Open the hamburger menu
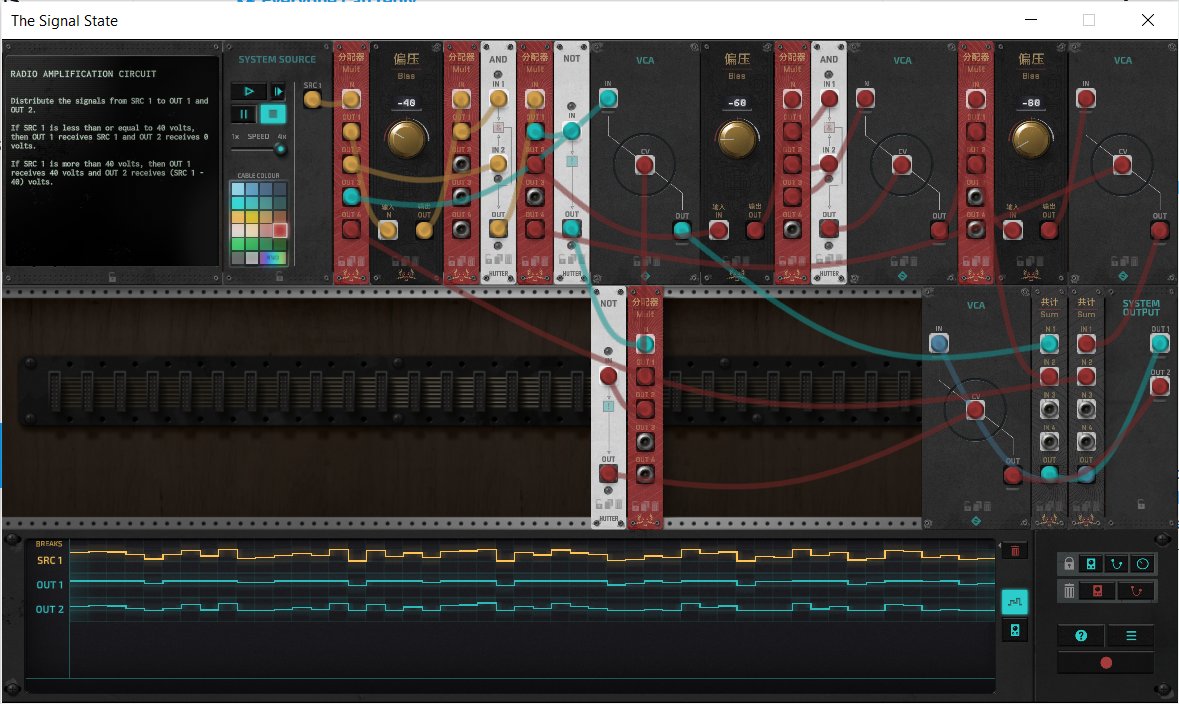This screenshot has height=704, width=1179. point(1131,636)
